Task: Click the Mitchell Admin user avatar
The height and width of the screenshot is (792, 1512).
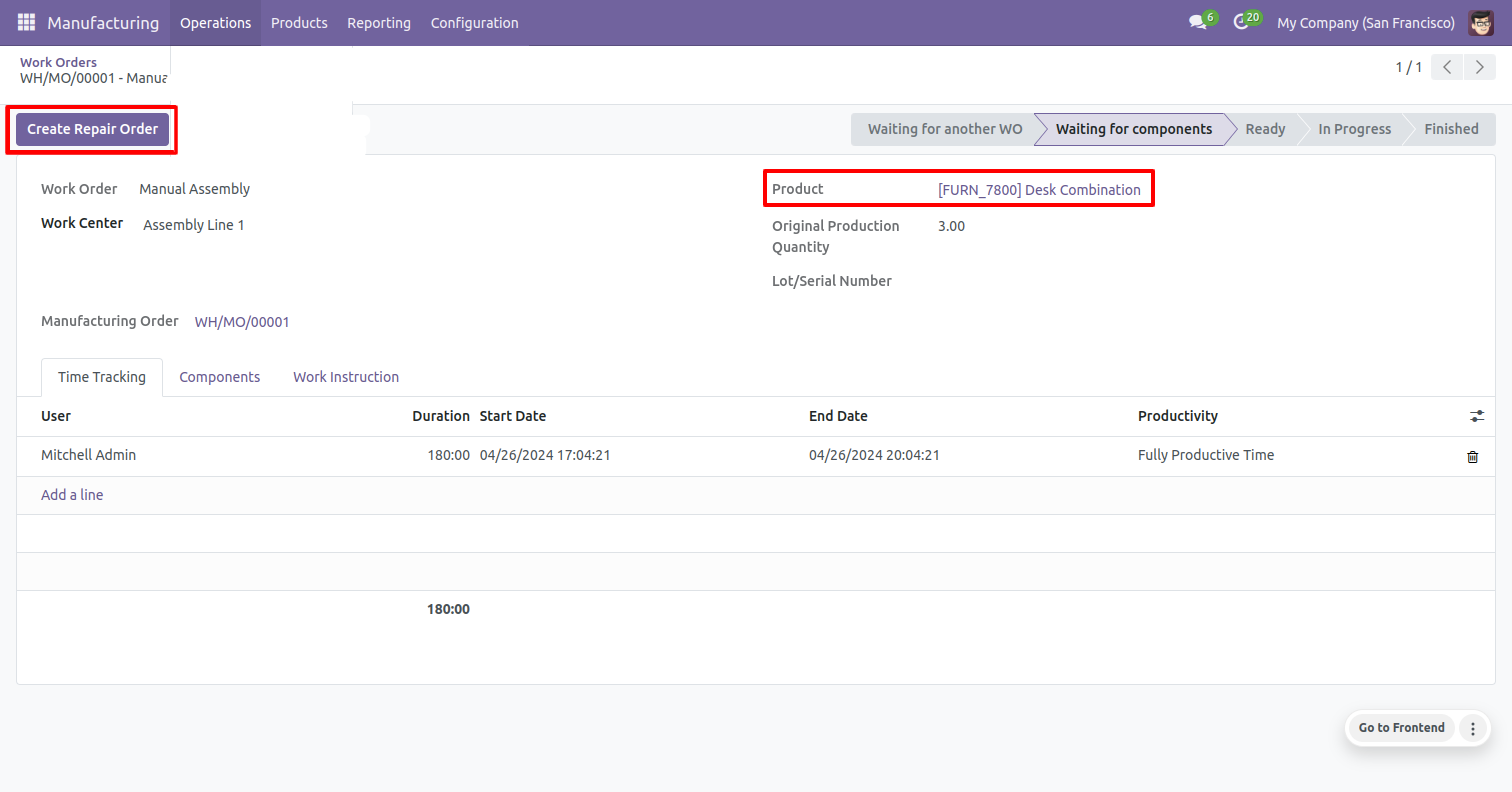Action: [1481, 22]
